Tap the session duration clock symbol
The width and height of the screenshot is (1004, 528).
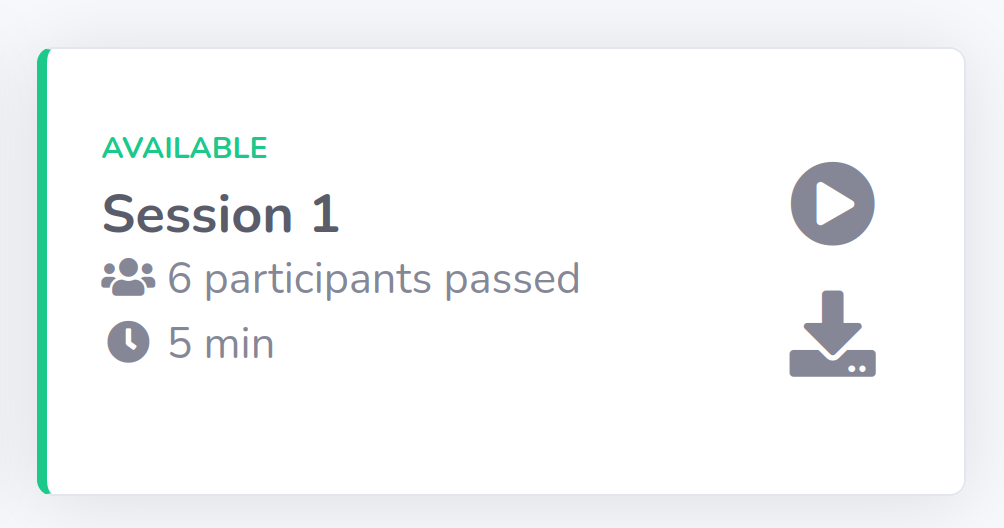click(x=128, y=343)
